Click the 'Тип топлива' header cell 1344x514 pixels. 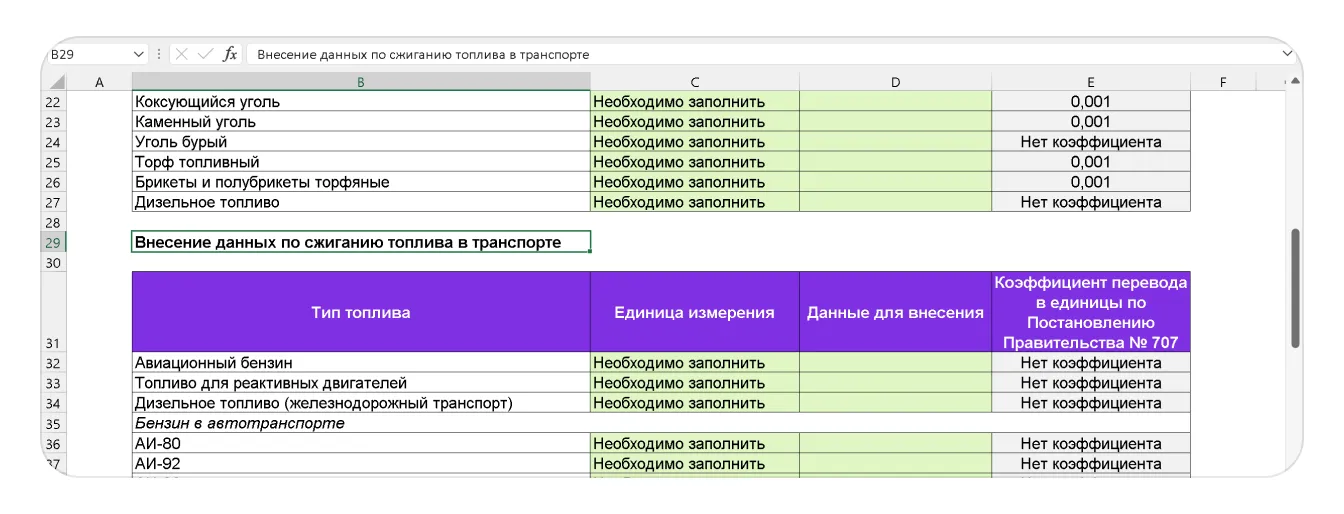click(x=361, y=312)
